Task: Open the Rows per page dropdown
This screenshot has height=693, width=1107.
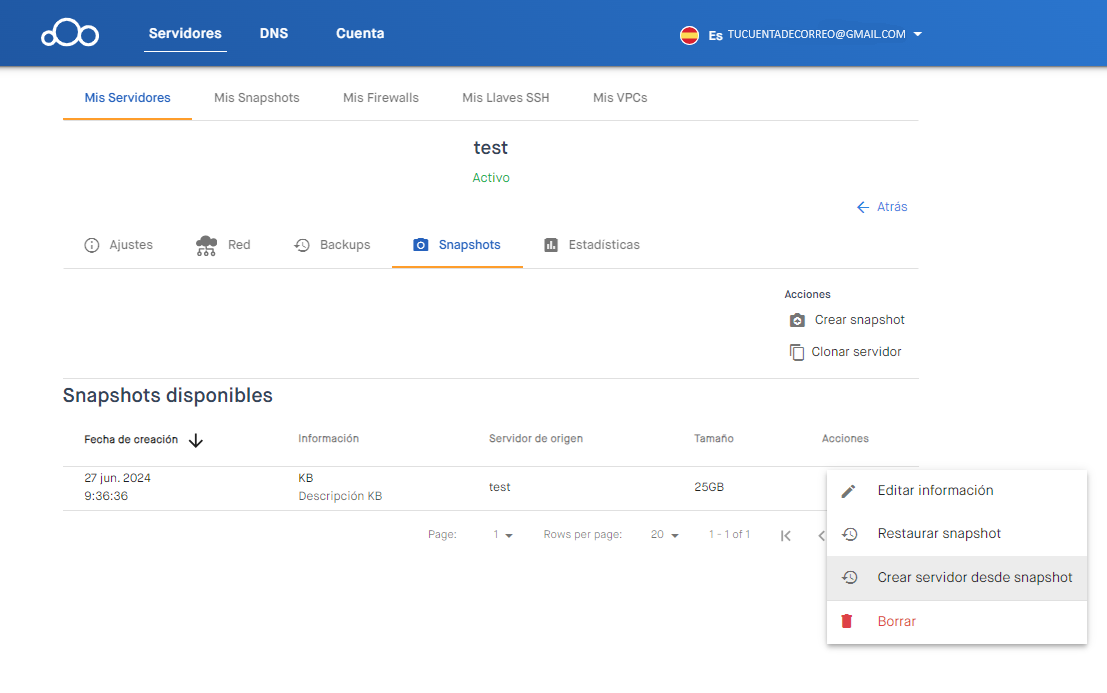Action: pyautogui.click(x=663, y=534)
